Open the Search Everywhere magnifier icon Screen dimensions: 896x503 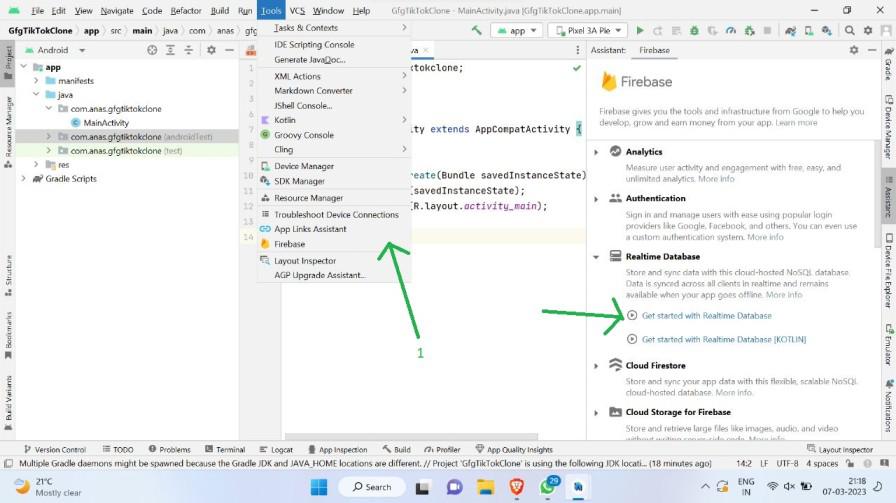click(x=850, y=30)
